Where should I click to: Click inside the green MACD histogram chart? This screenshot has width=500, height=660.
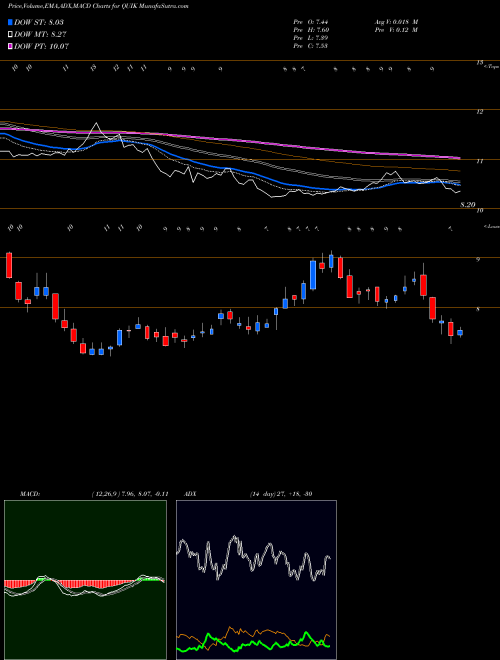point(85,580)
